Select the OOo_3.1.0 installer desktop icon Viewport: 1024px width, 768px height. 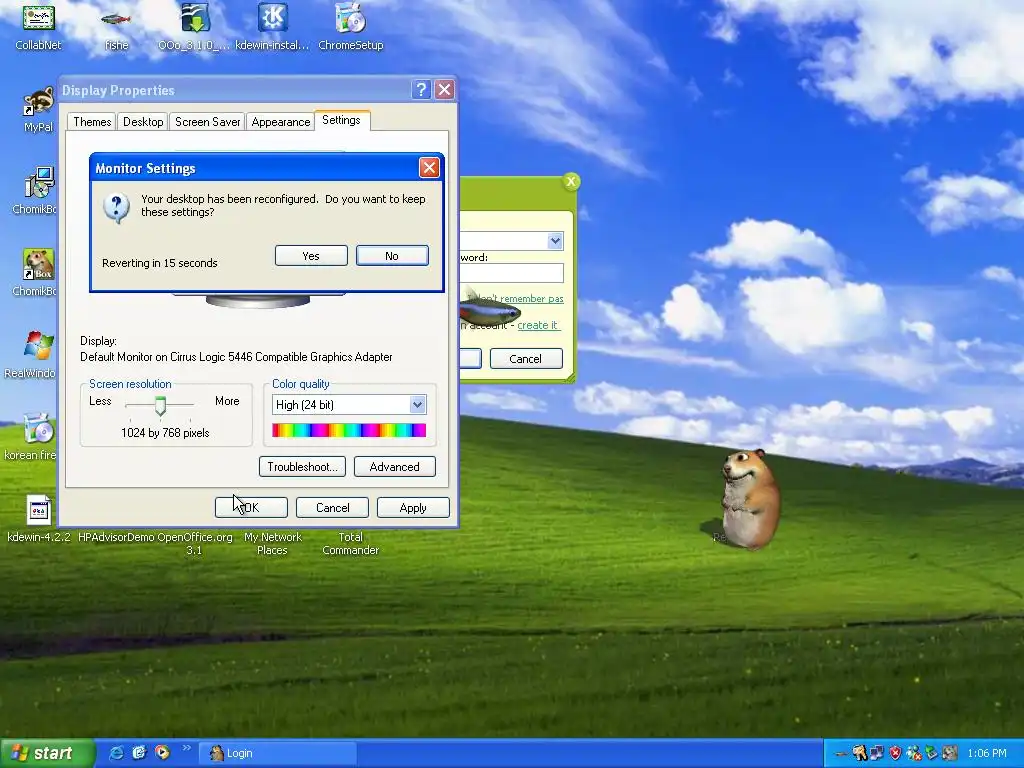pyautogui.click(x=195, y=18)
